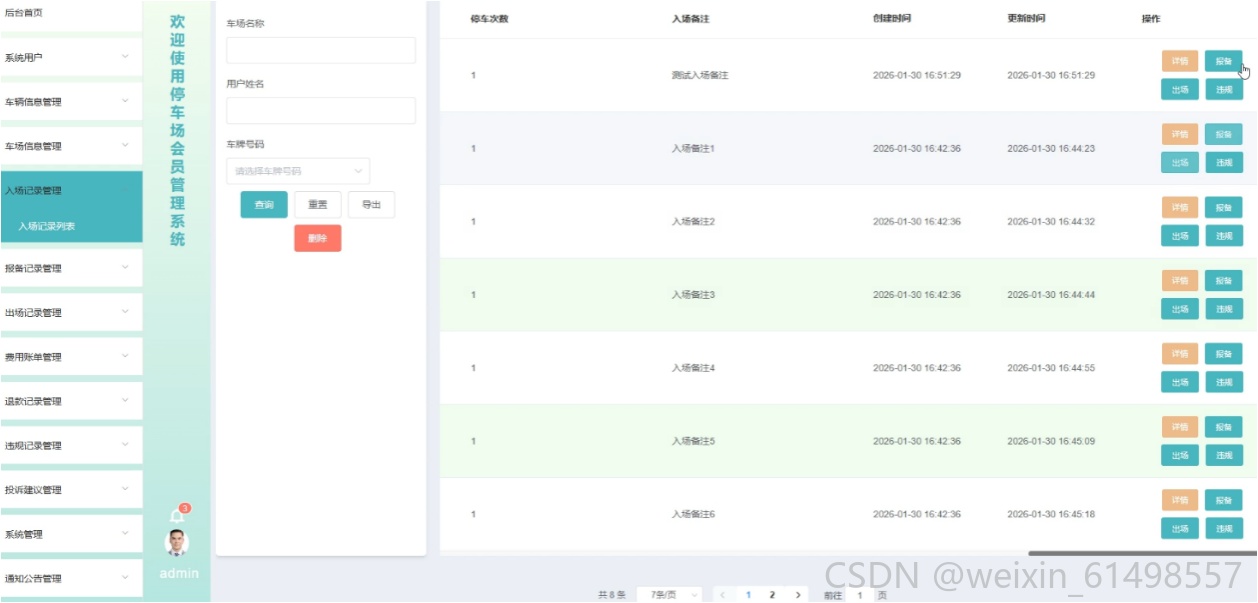The image size is (1258, 603).
Task: Click 出场 for the 入场备注1 row
Action: point(1180,162)
